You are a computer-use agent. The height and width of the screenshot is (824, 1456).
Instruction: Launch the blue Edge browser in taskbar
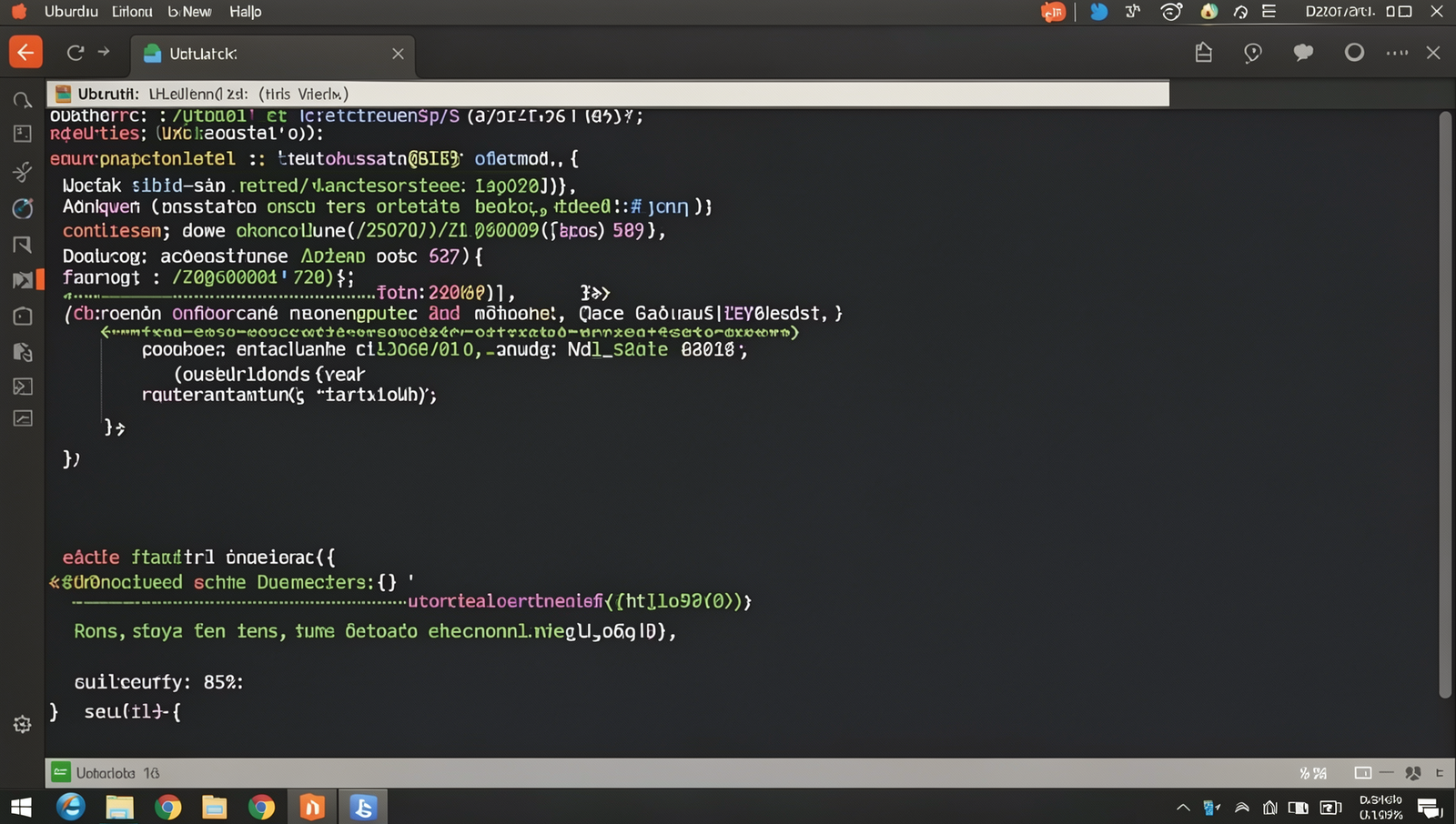71,807
